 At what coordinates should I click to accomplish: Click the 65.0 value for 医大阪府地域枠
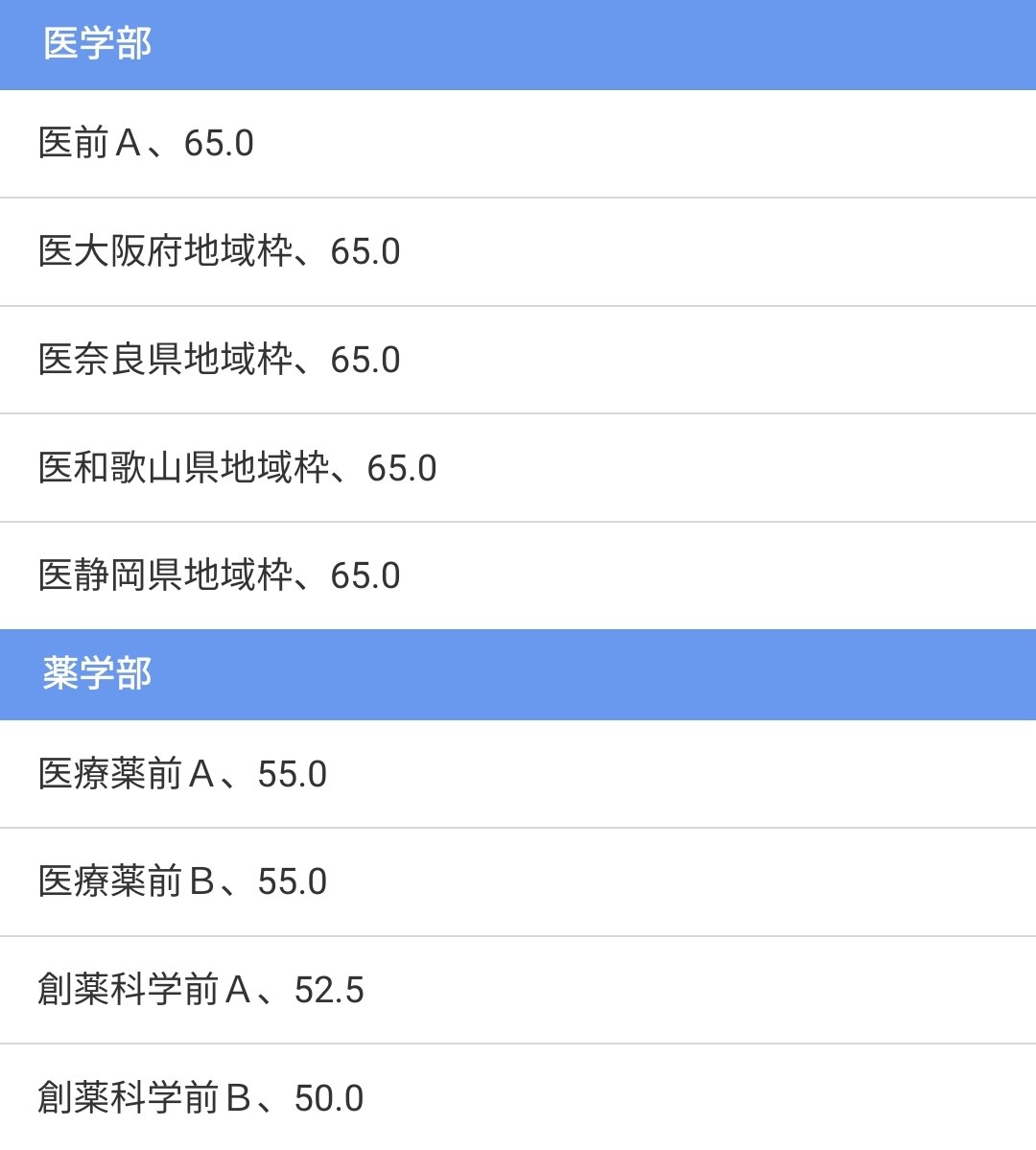[x=365, y=251]
